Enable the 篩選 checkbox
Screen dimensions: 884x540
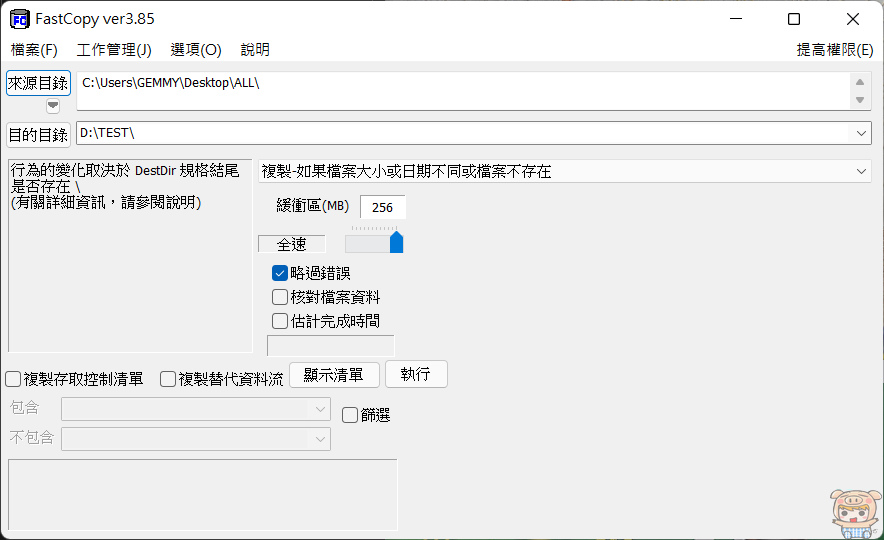(350, 415)
